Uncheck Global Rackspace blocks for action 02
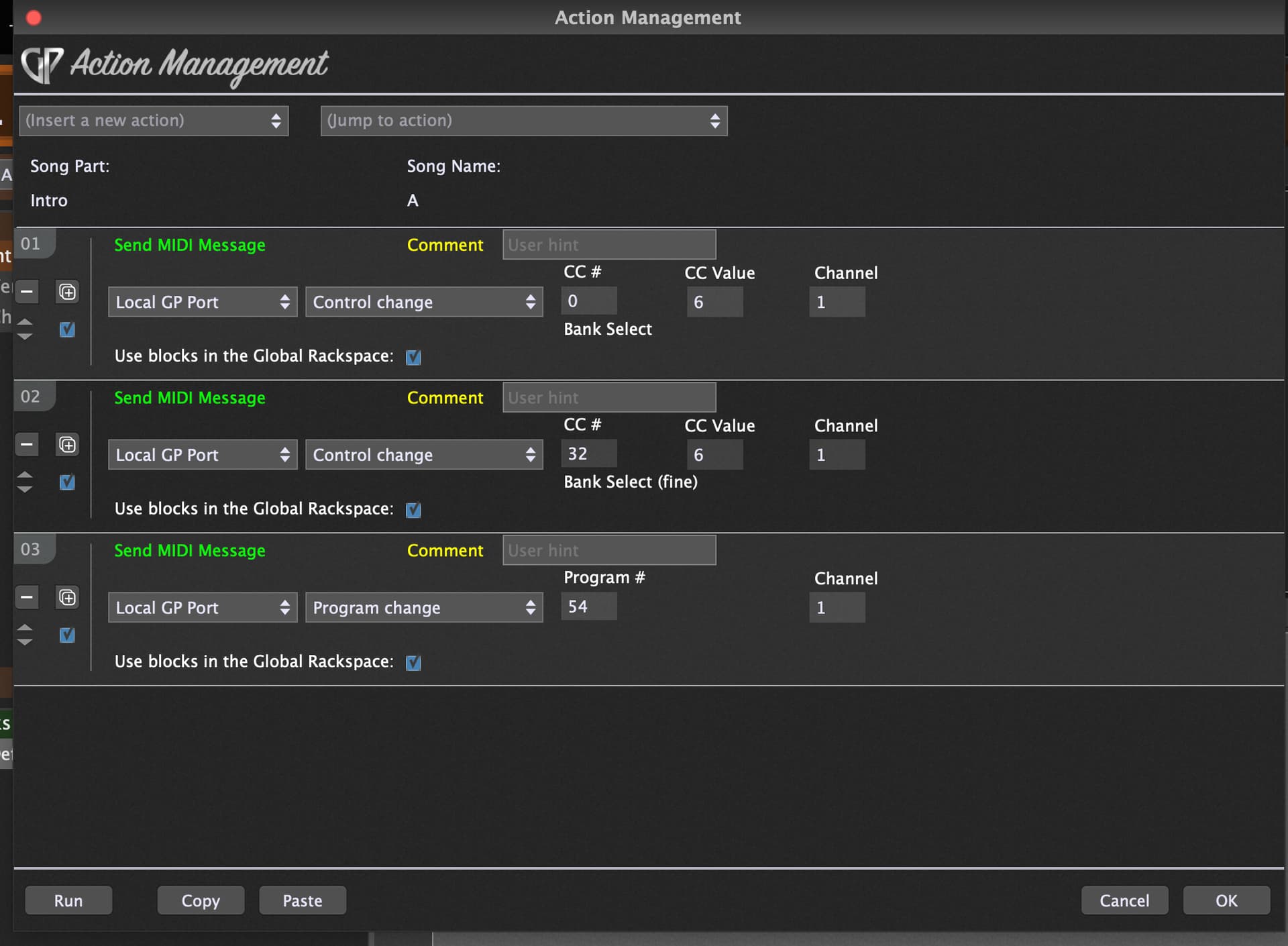 pos(413,510)
